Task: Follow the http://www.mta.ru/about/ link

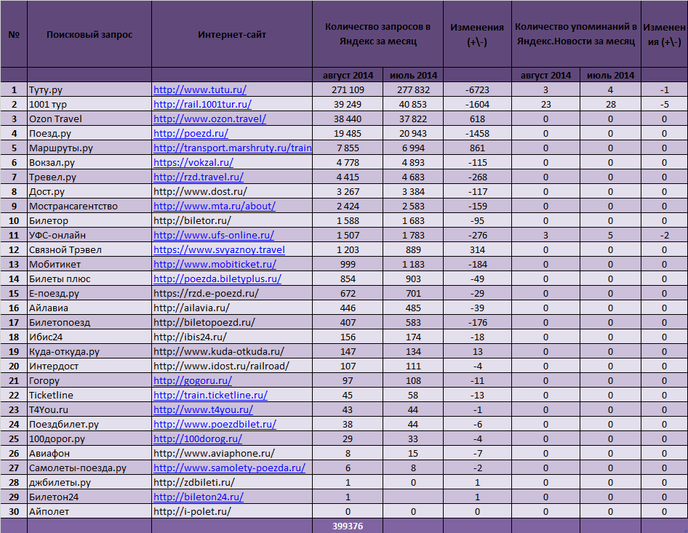Action: point(215,206)
